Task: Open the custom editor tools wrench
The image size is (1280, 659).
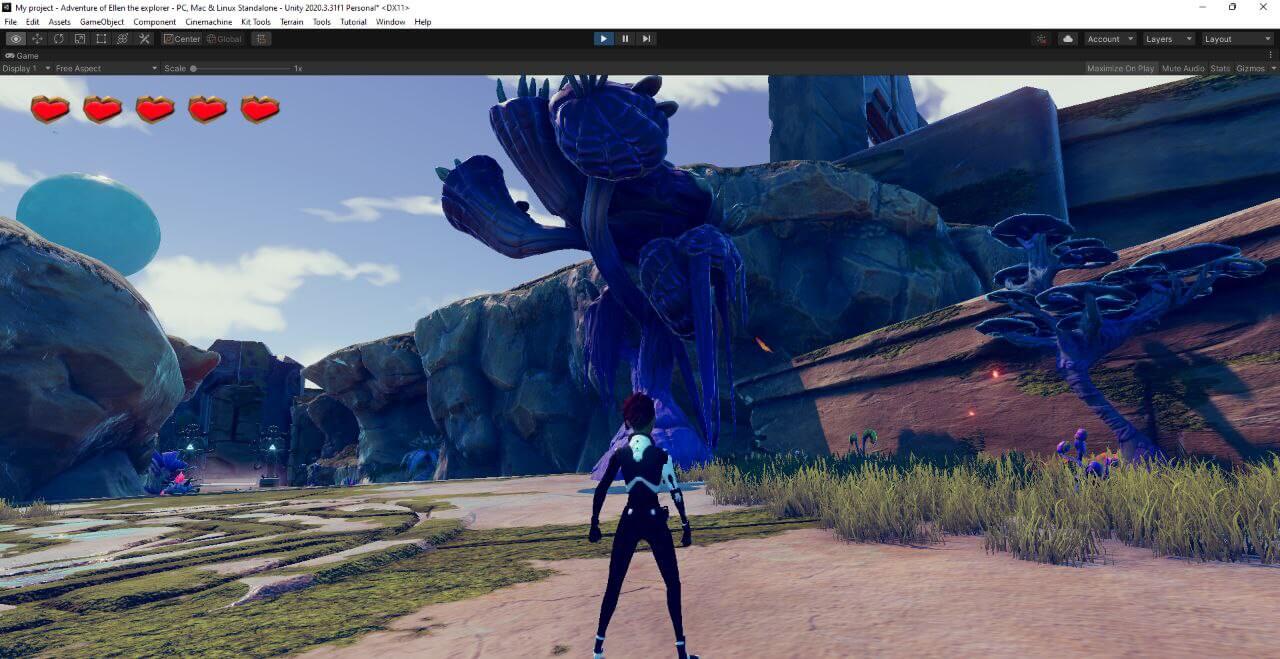Action: click(x=144, y=39)
